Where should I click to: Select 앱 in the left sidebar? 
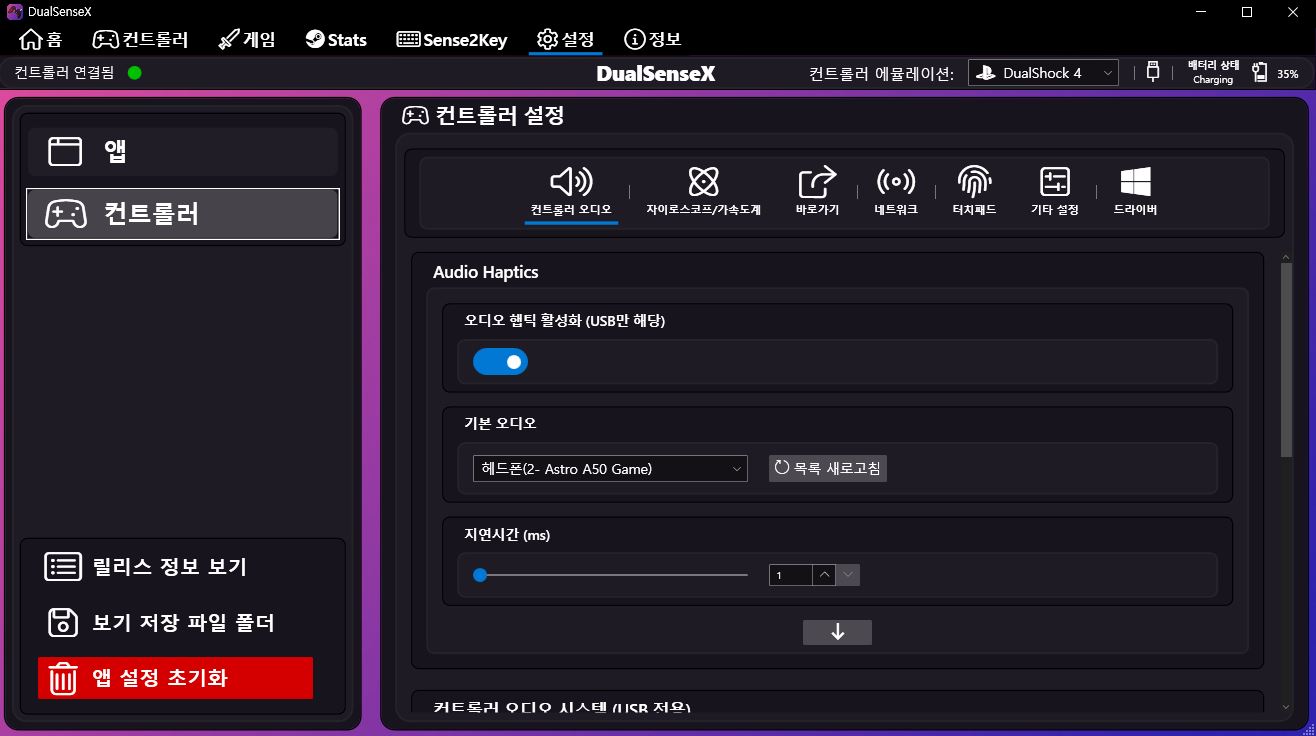pos(183,151)
